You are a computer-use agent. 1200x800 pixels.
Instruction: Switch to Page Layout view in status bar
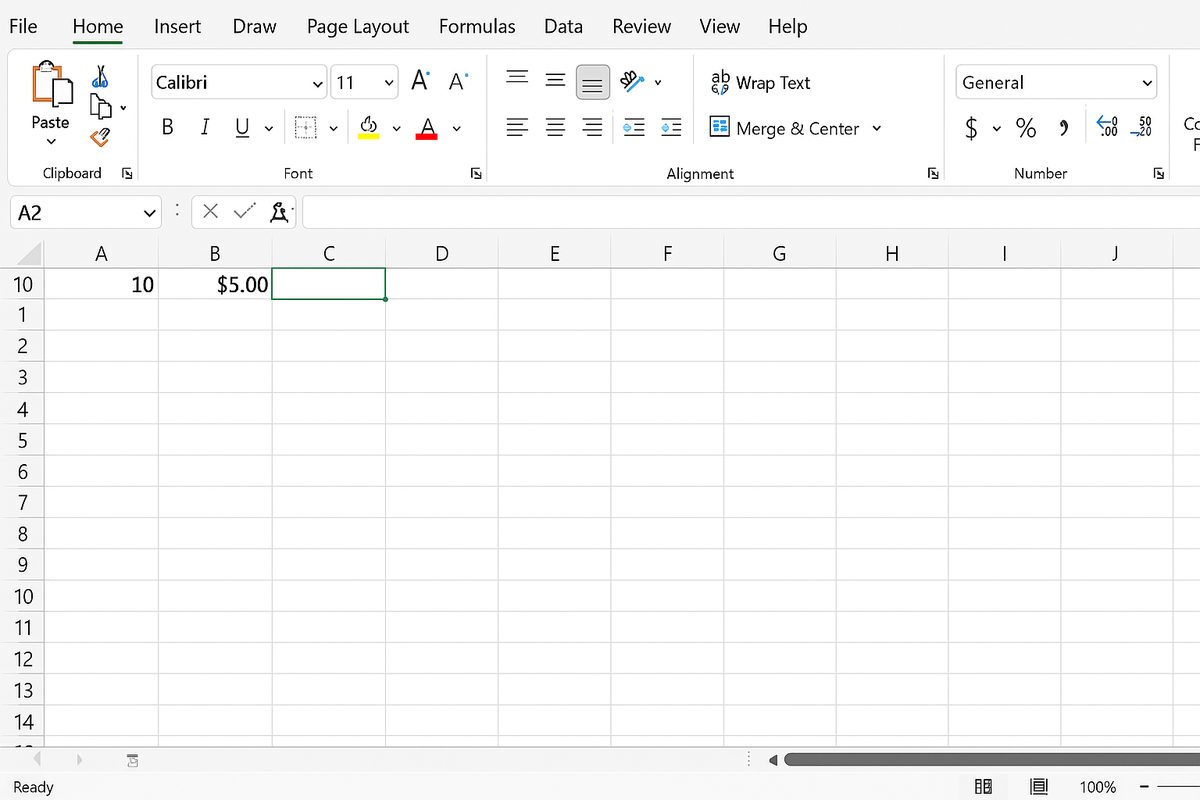tap(1038, 787)
